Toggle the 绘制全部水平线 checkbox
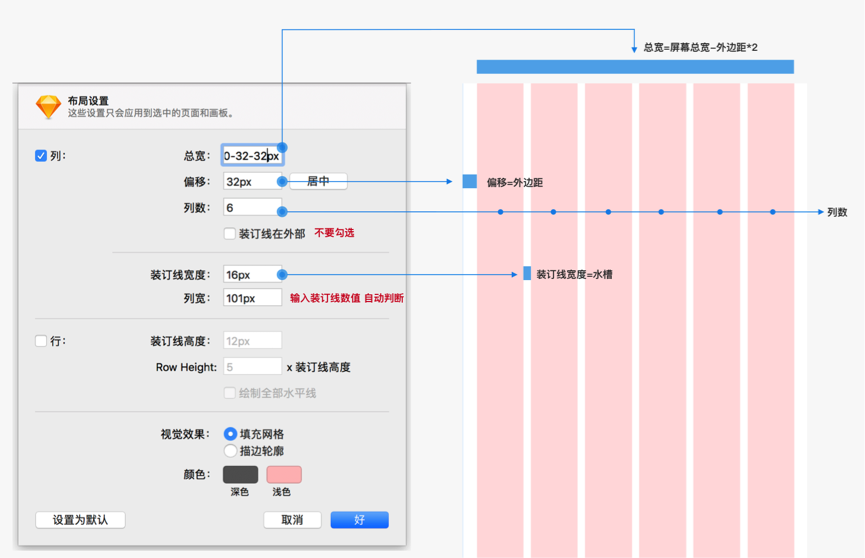 (x=229, y=393)
